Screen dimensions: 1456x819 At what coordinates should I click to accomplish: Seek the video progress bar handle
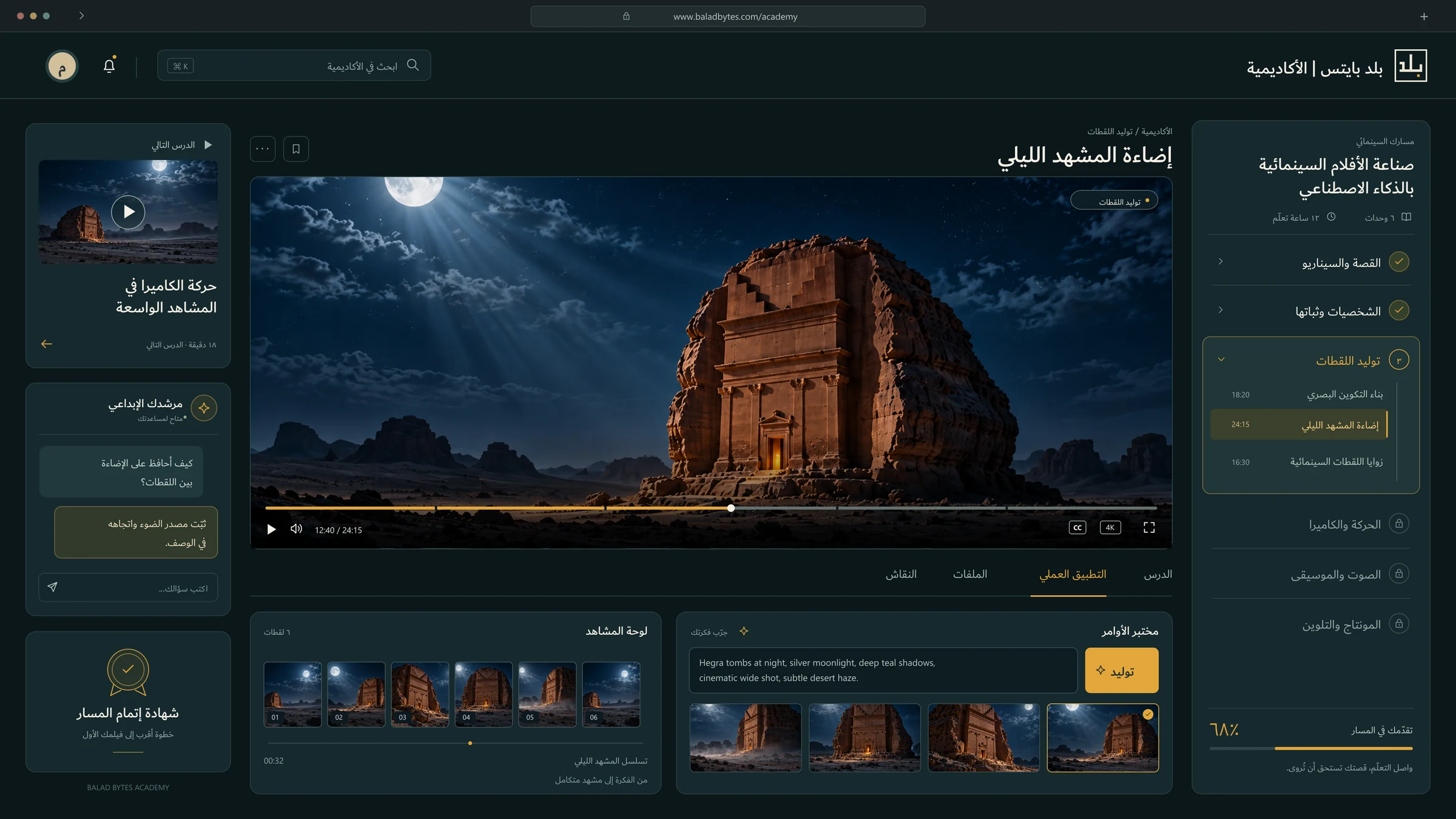(x=731, y=508)
